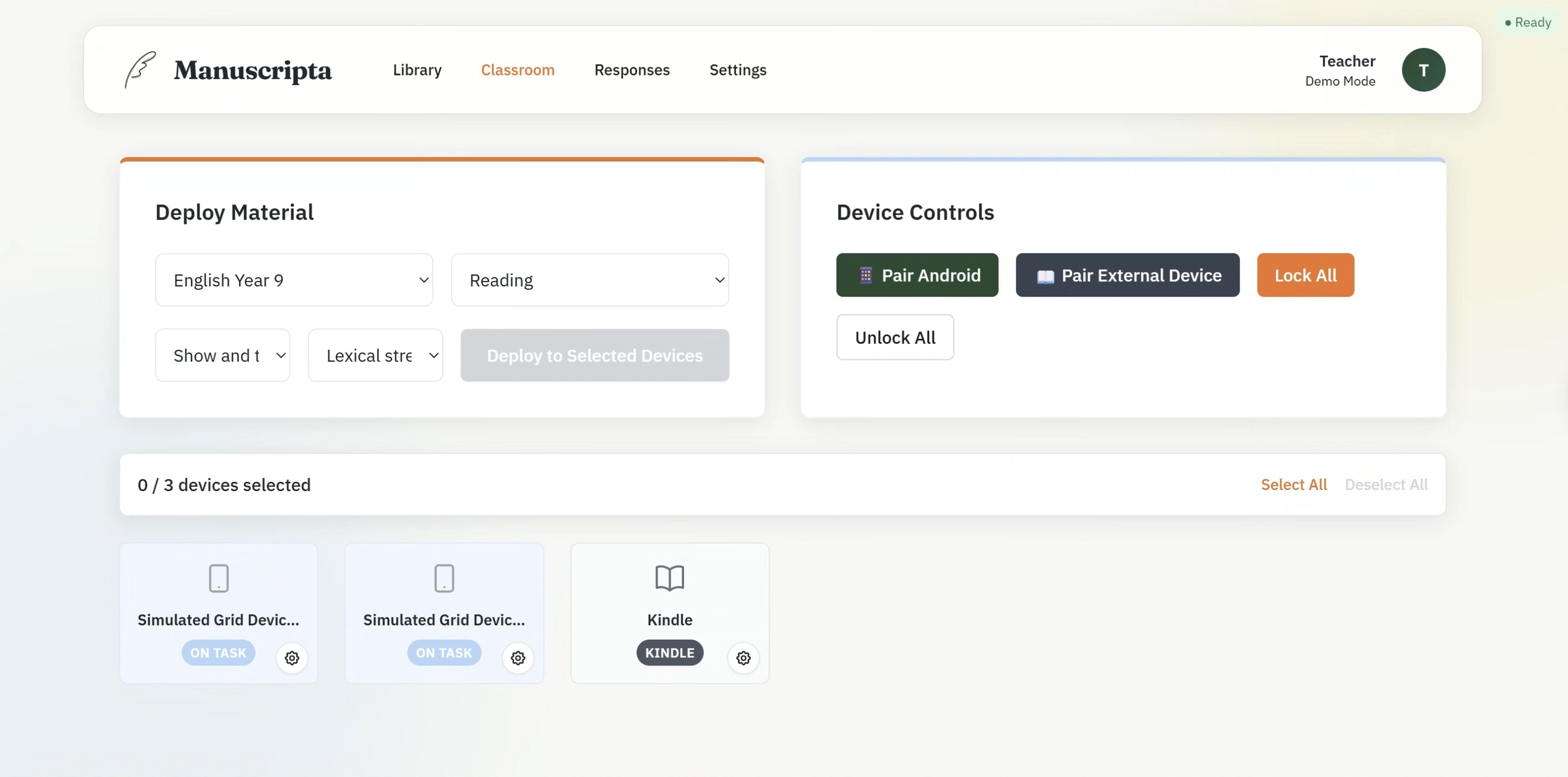Expand the Reading type dropdown

[x=589, y=280]
